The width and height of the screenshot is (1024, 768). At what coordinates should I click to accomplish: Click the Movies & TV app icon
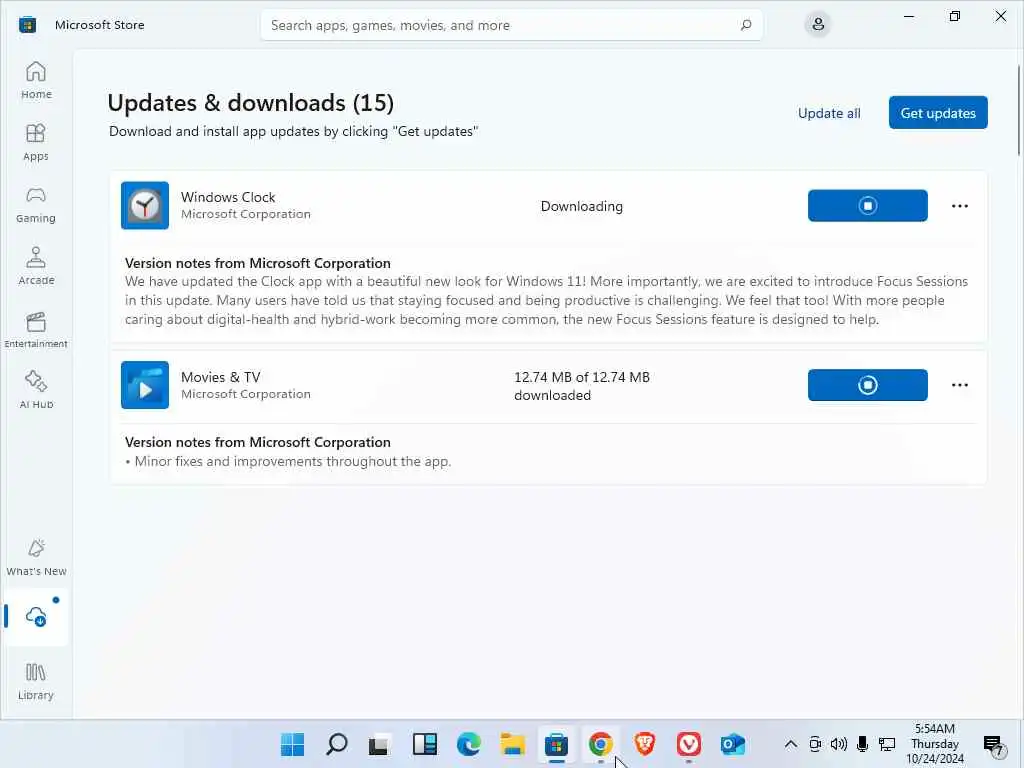tap(145, 385)
